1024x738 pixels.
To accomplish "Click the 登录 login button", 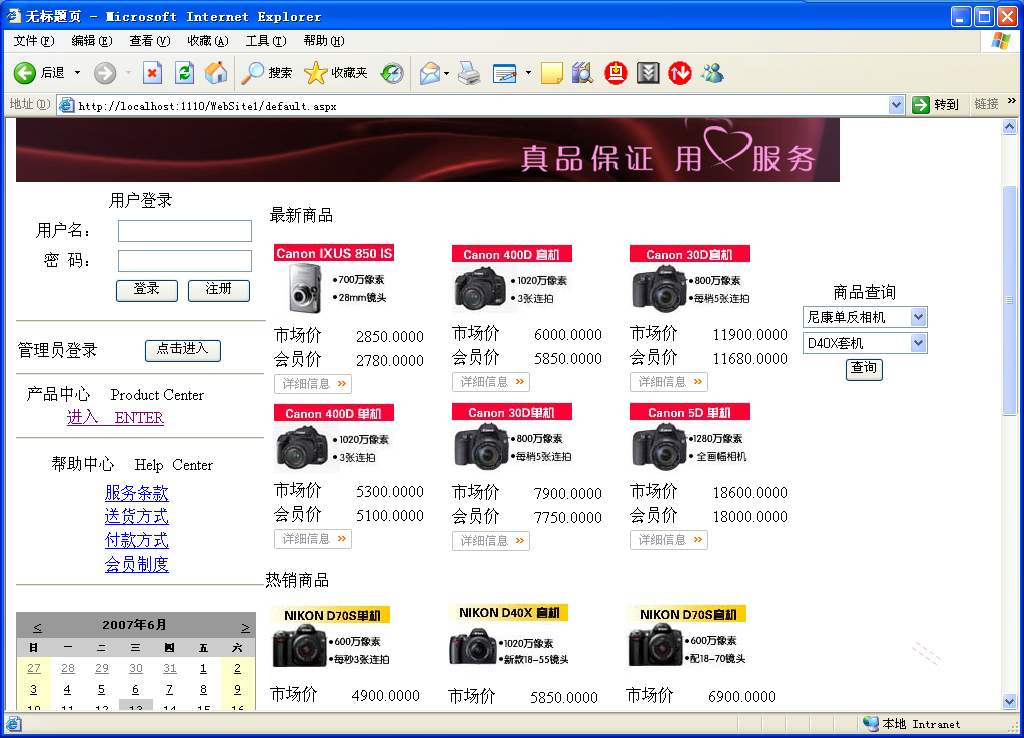I will click(x=147, y=290).
